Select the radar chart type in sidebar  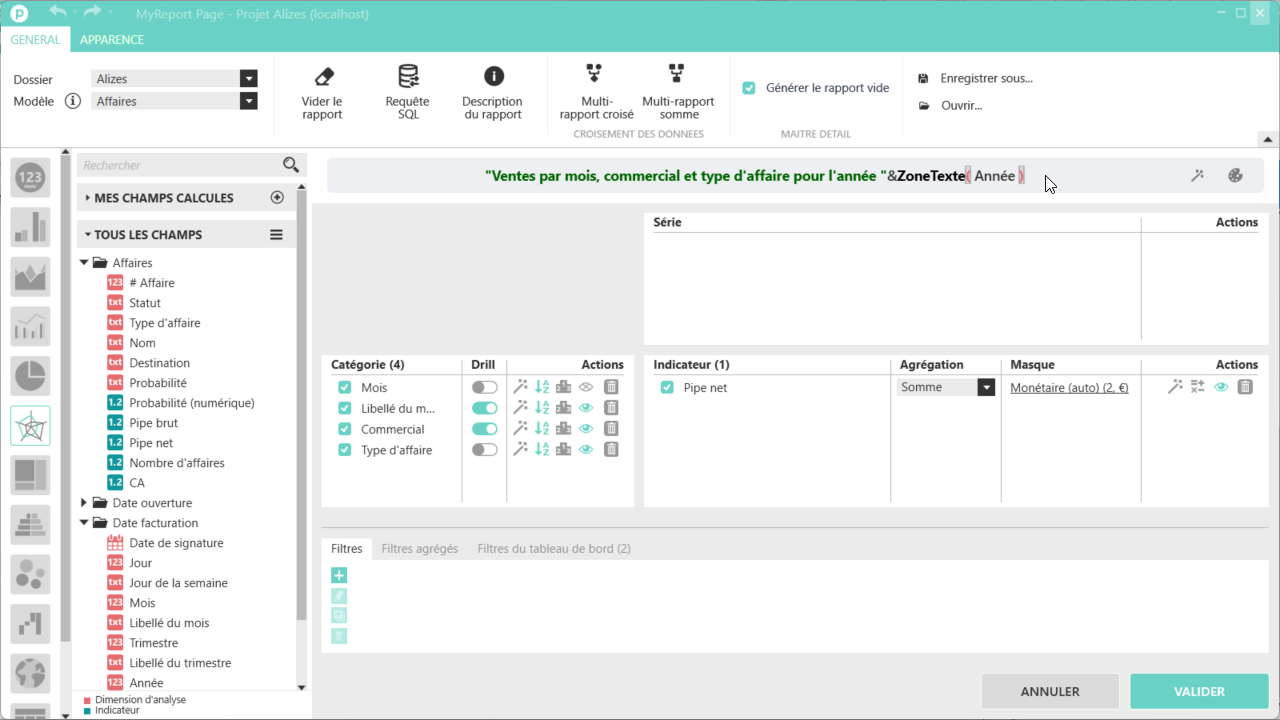(x=30, y=426)
